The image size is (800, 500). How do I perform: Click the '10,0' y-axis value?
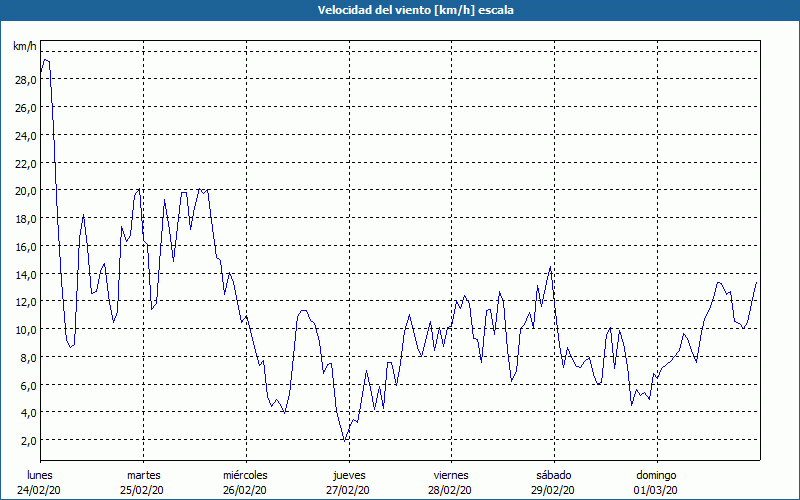(x=26, y=330)
